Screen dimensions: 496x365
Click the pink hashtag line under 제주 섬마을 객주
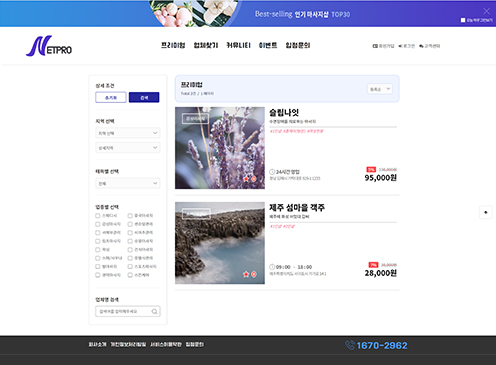(x=282, y=227)
